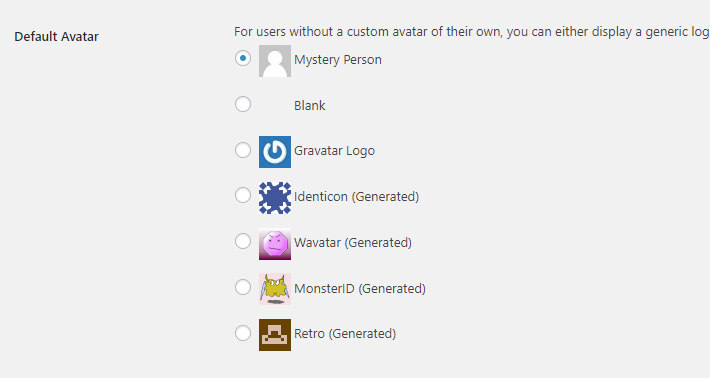
Task: Click the yellow MonsterID creature avatar image
Action: 275,289
